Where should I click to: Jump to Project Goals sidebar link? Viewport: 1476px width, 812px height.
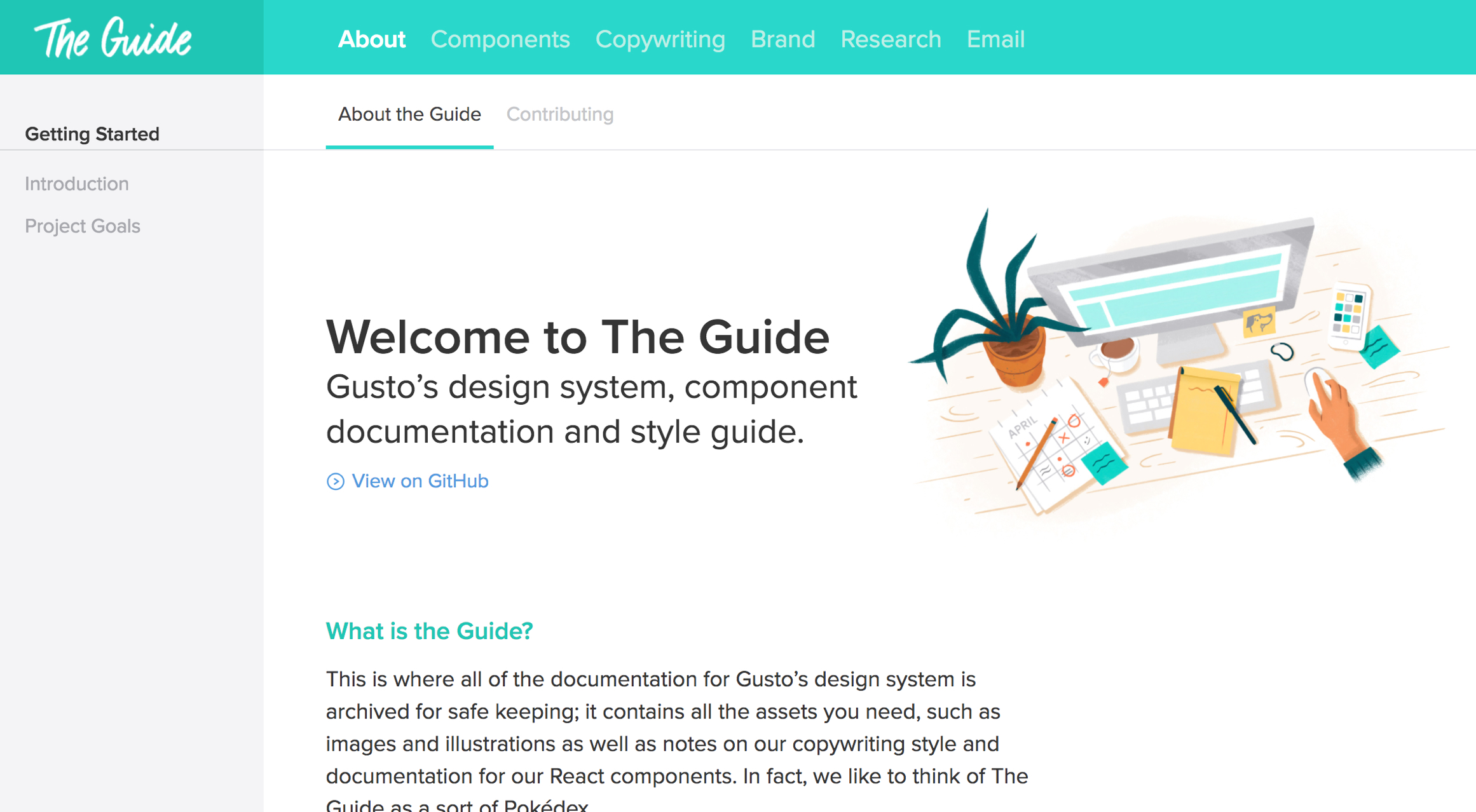click(83, 226)
